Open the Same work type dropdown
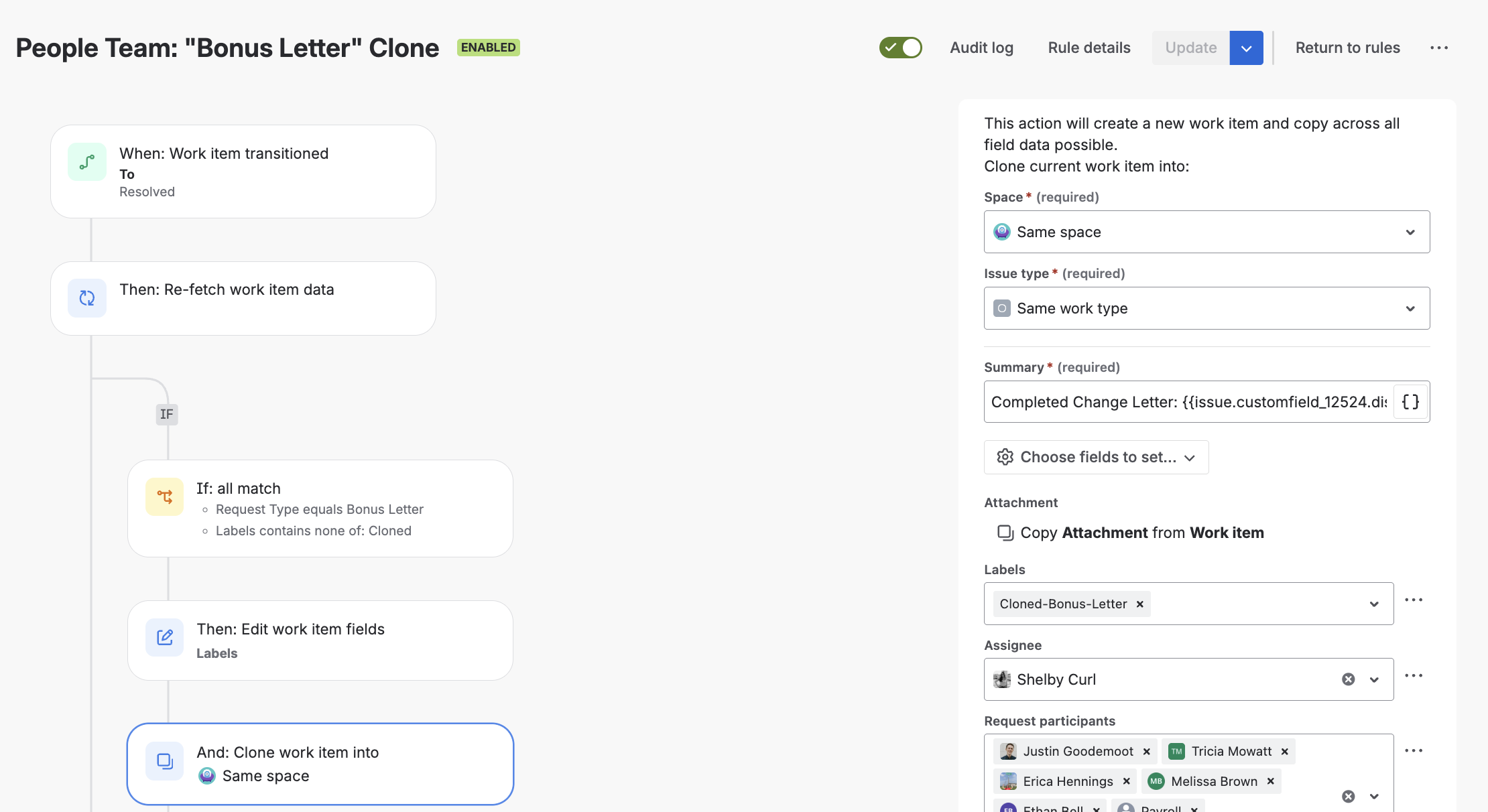The image size is (1488, 812). point(1206,308)
